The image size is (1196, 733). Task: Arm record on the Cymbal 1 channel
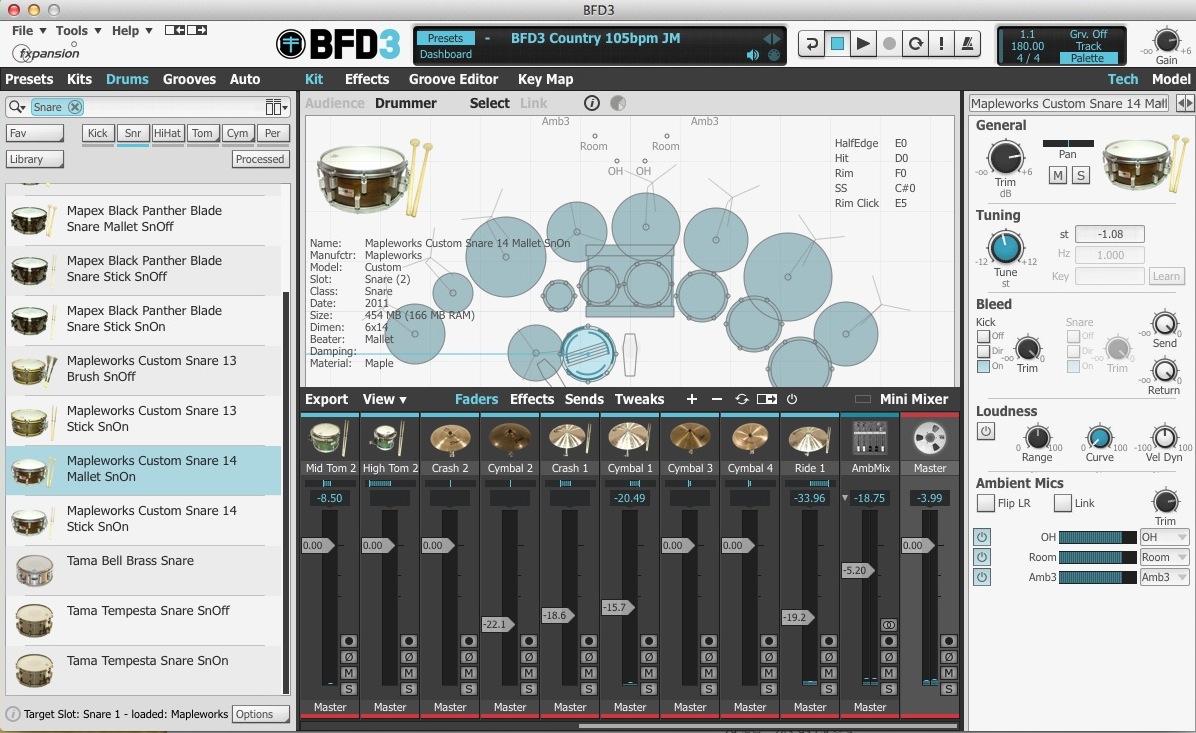click(x=649, y=641)
